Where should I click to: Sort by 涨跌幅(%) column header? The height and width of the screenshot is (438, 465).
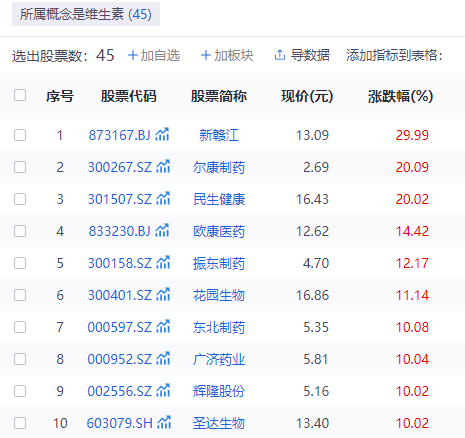coord(400,96)
